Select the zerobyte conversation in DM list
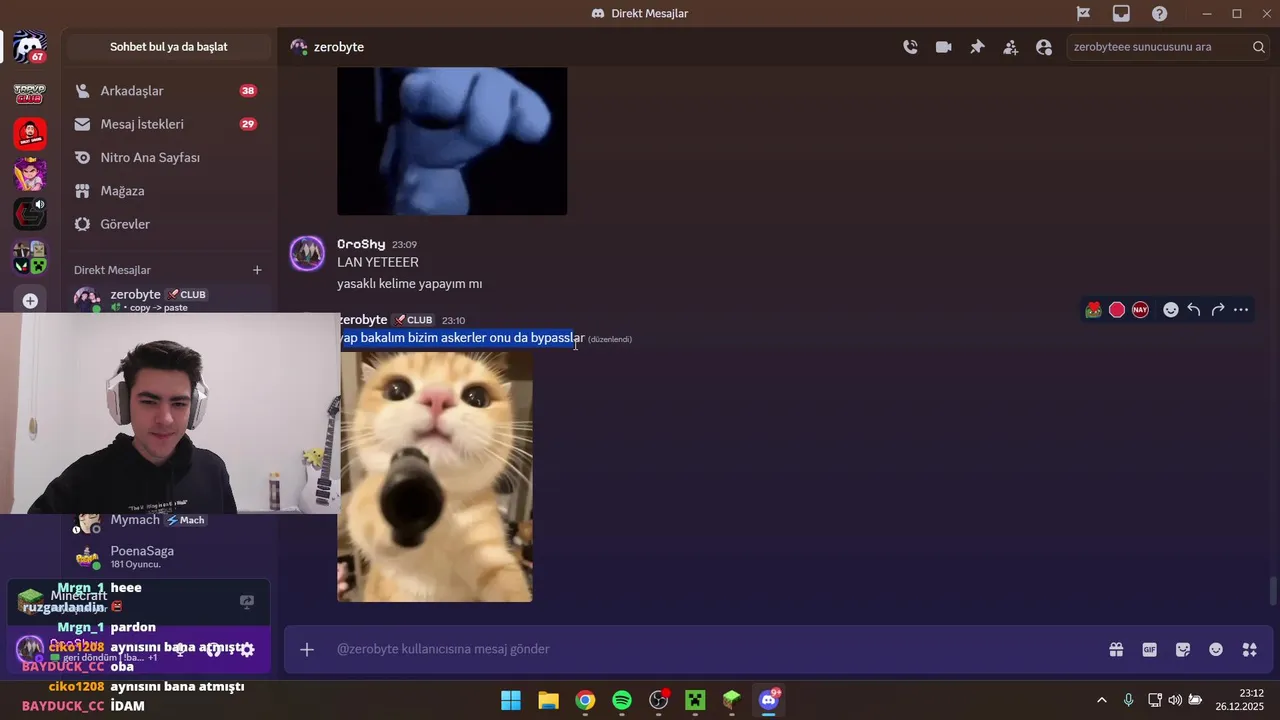This screenshot has height=720, width=1280. (168, 299)
